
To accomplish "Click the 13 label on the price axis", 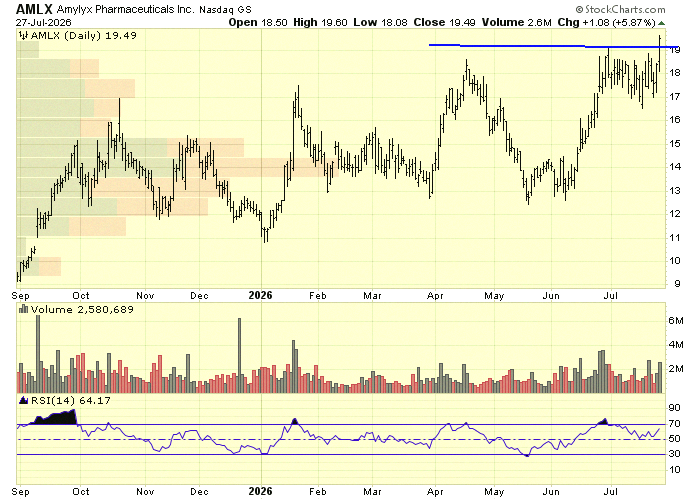I will [x=675, y=191].
